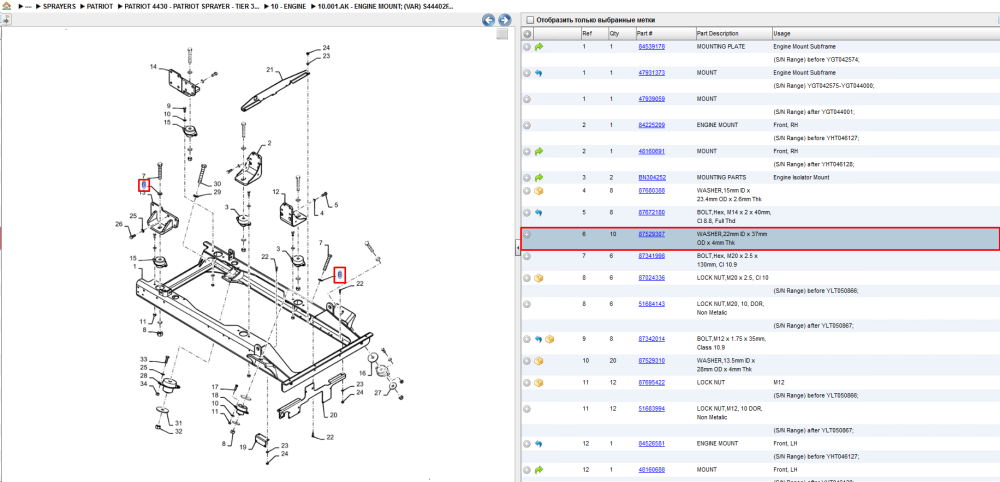
Task: Expand the row for part 84539178
Action: (527, 47)
